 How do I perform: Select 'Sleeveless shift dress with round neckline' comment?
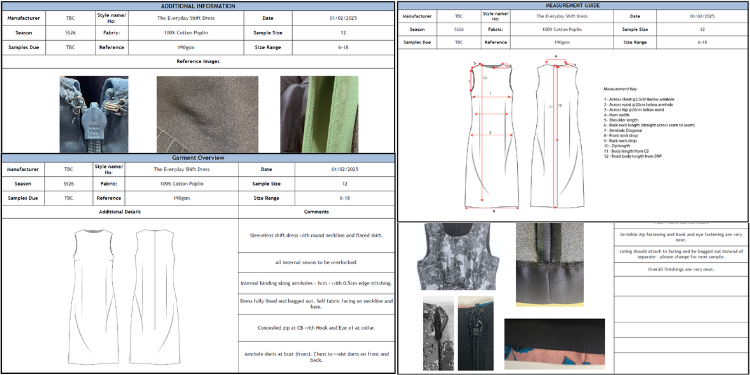(316, 235)
